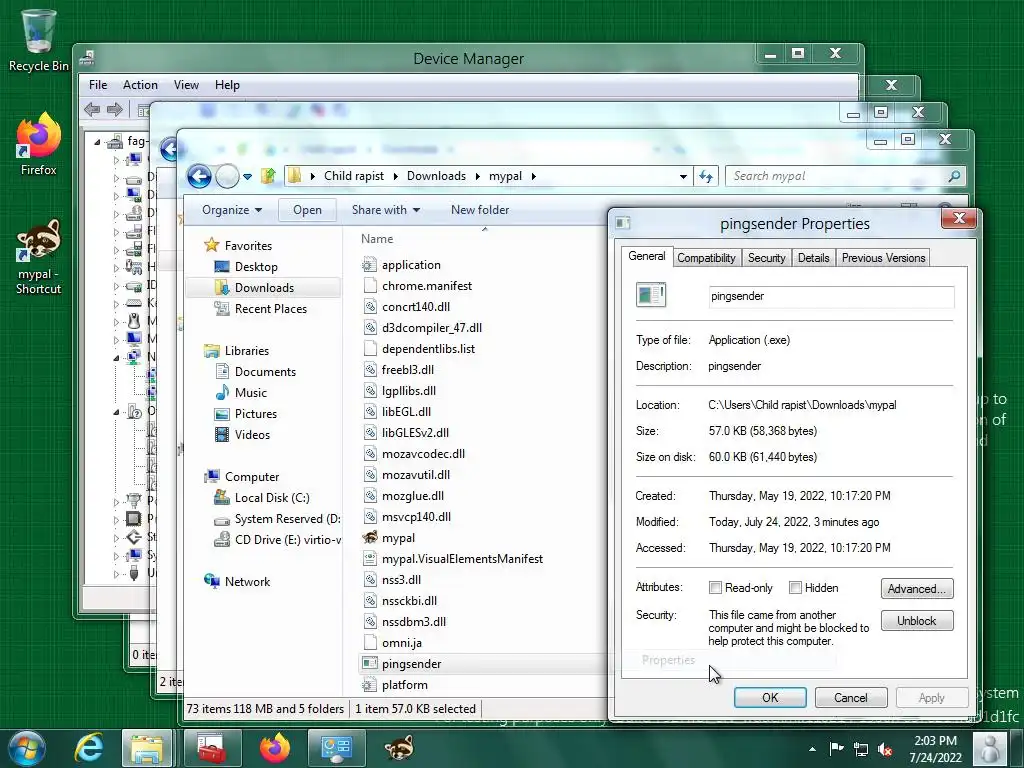The image size is (1024, 768).
Task: Open the Action Center flag in the tray
Action: click(836, 749)
